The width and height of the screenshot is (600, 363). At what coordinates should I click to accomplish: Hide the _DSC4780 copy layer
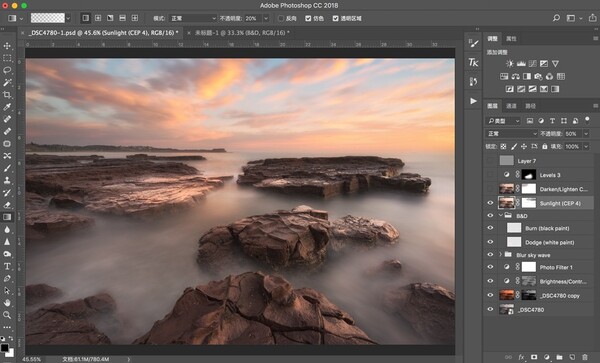pos(490,295)
